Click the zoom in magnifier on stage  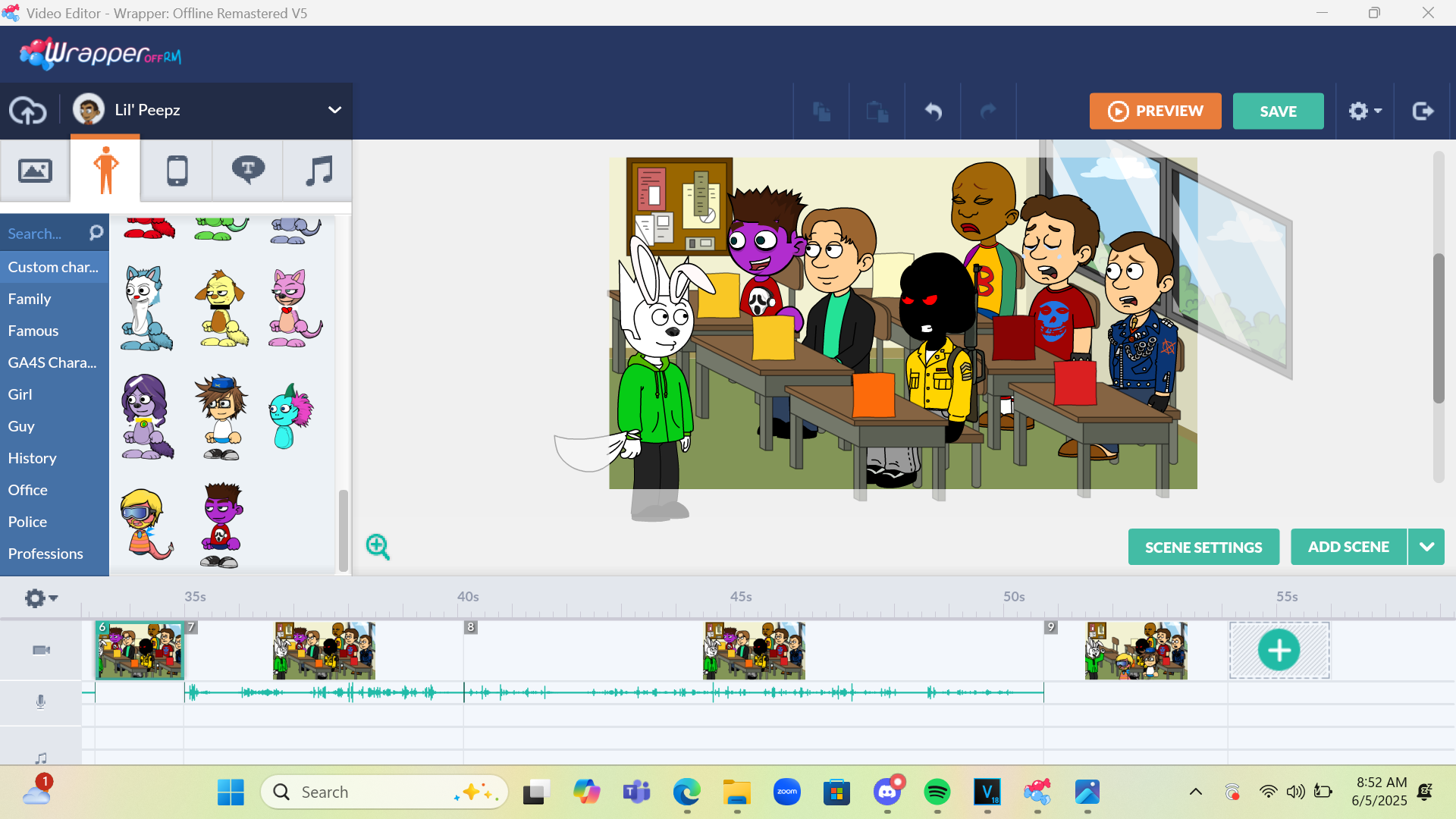pos(378,546)
